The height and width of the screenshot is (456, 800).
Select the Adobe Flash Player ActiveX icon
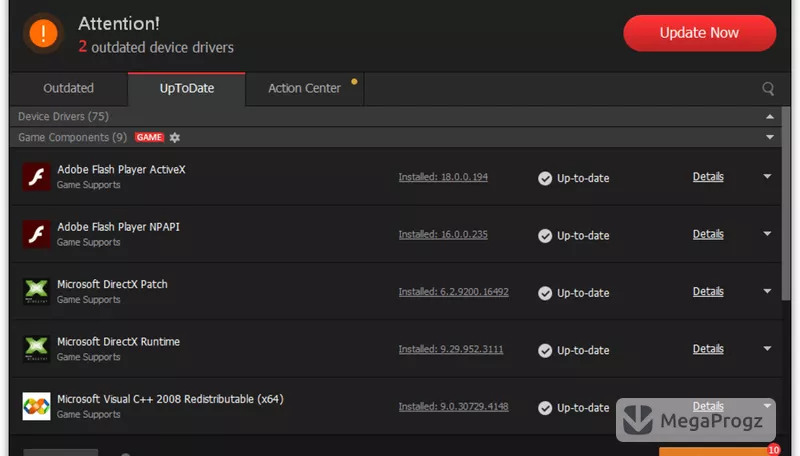[36, 176]
